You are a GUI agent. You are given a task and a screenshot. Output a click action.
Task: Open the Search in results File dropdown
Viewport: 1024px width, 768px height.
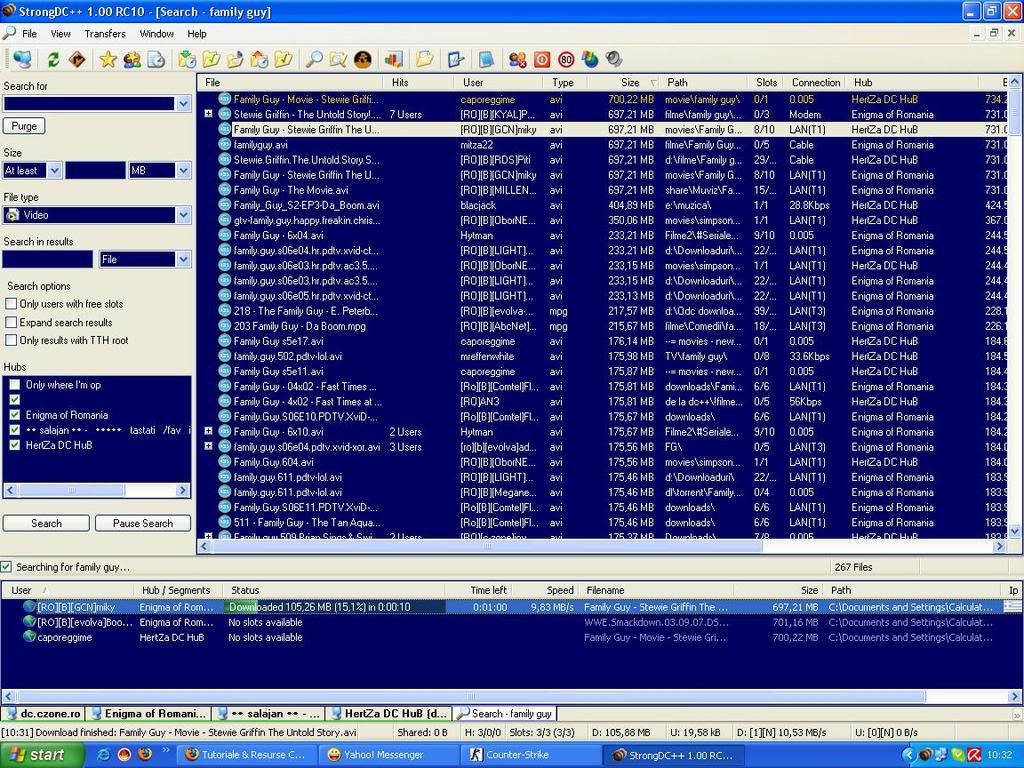click(x=184, y=259)
